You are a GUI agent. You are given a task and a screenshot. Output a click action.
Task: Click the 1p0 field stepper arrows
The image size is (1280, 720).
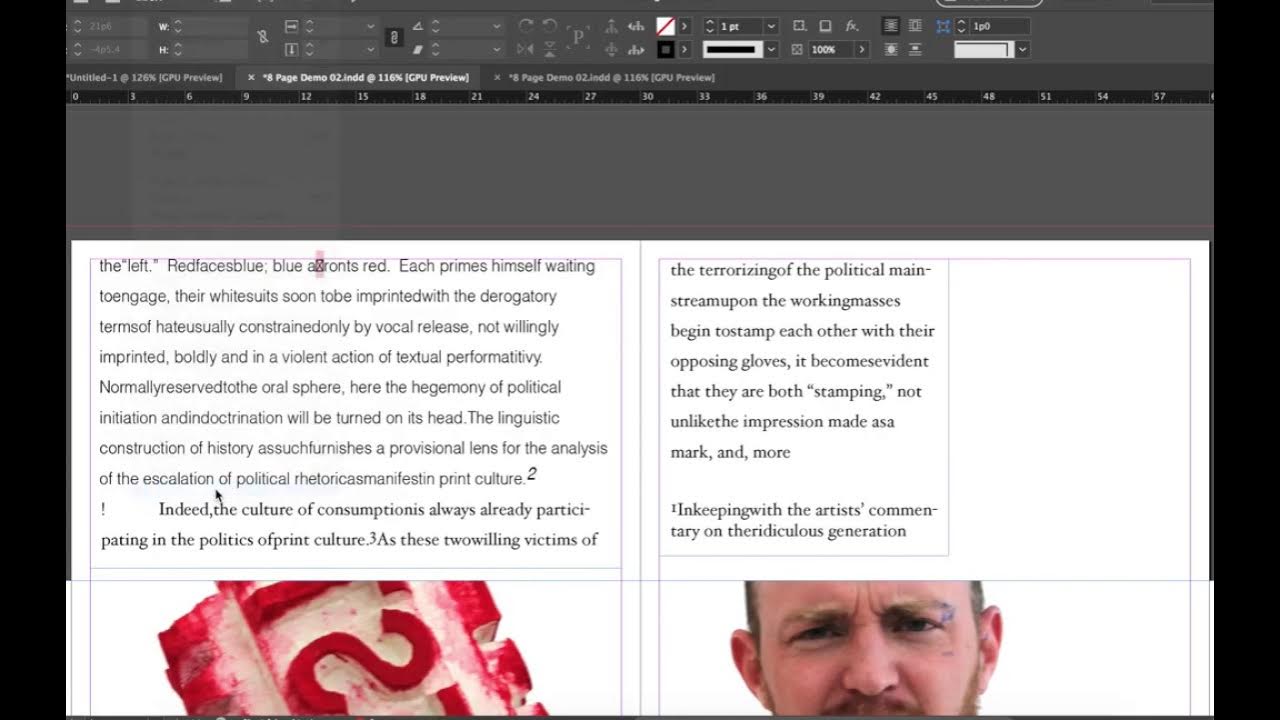961,26
